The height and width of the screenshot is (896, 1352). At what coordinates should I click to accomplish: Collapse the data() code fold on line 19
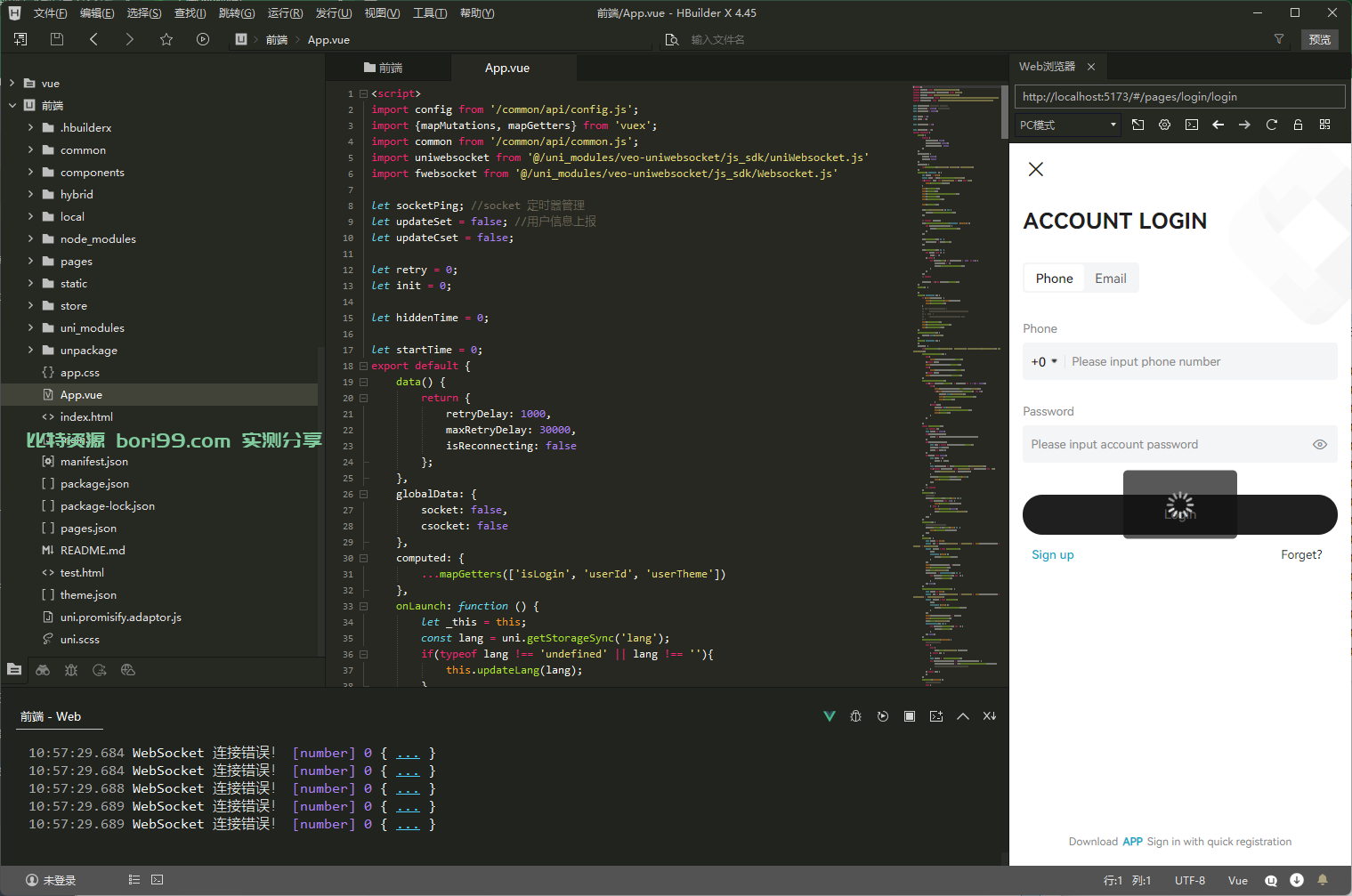pos(363,382)
